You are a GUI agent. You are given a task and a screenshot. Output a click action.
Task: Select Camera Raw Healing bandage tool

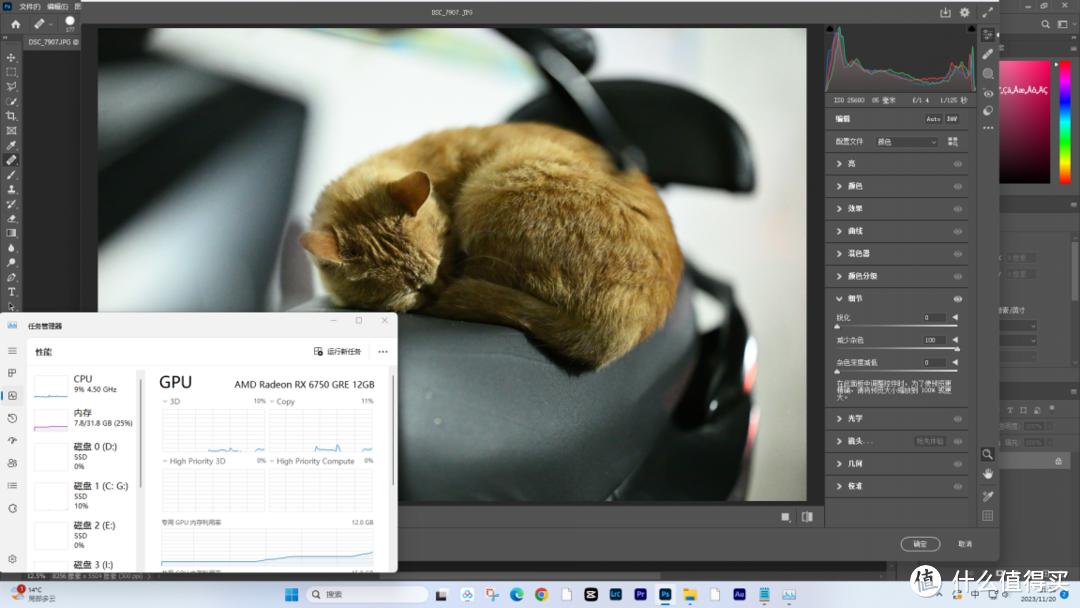[x=988, y=54]
